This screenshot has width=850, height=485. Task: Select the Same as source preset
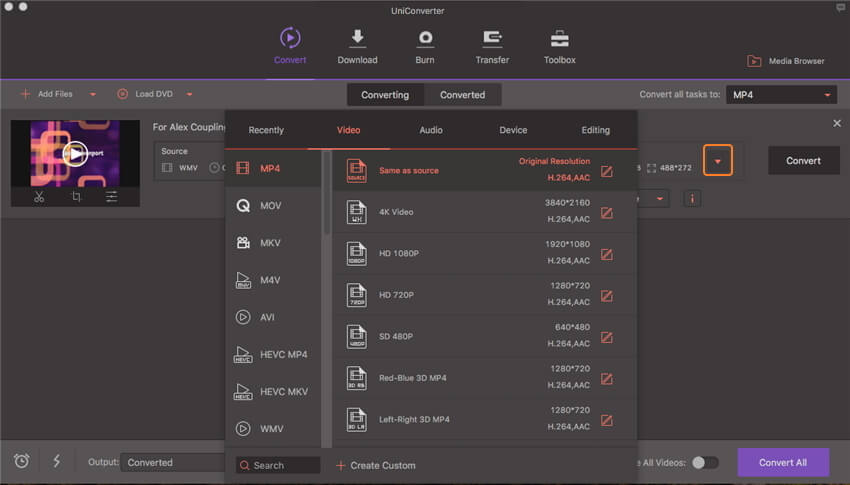(485, 170)
